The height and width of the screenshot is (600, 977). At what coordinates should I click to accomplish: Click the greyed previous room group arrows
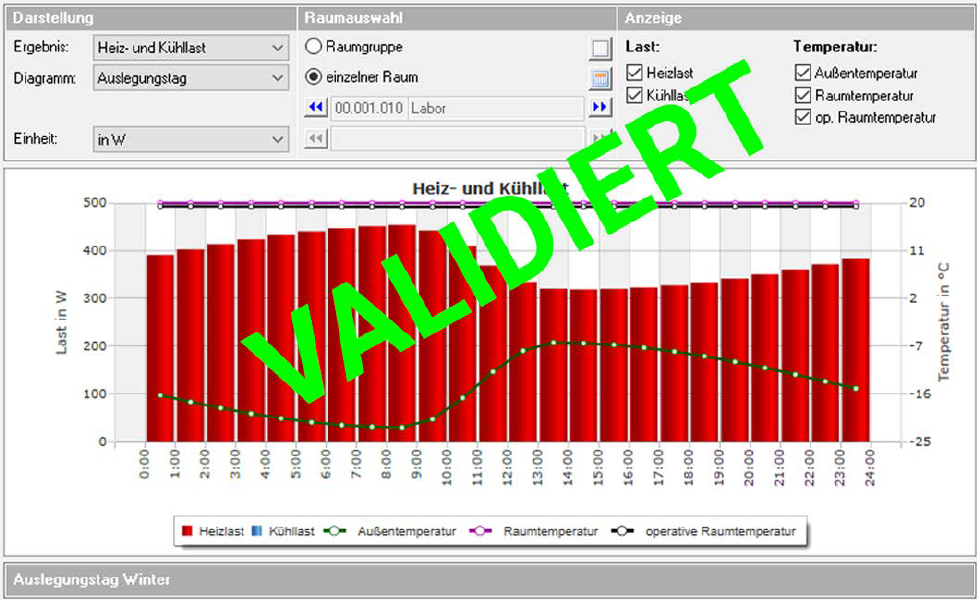click(x=316, y=138)
